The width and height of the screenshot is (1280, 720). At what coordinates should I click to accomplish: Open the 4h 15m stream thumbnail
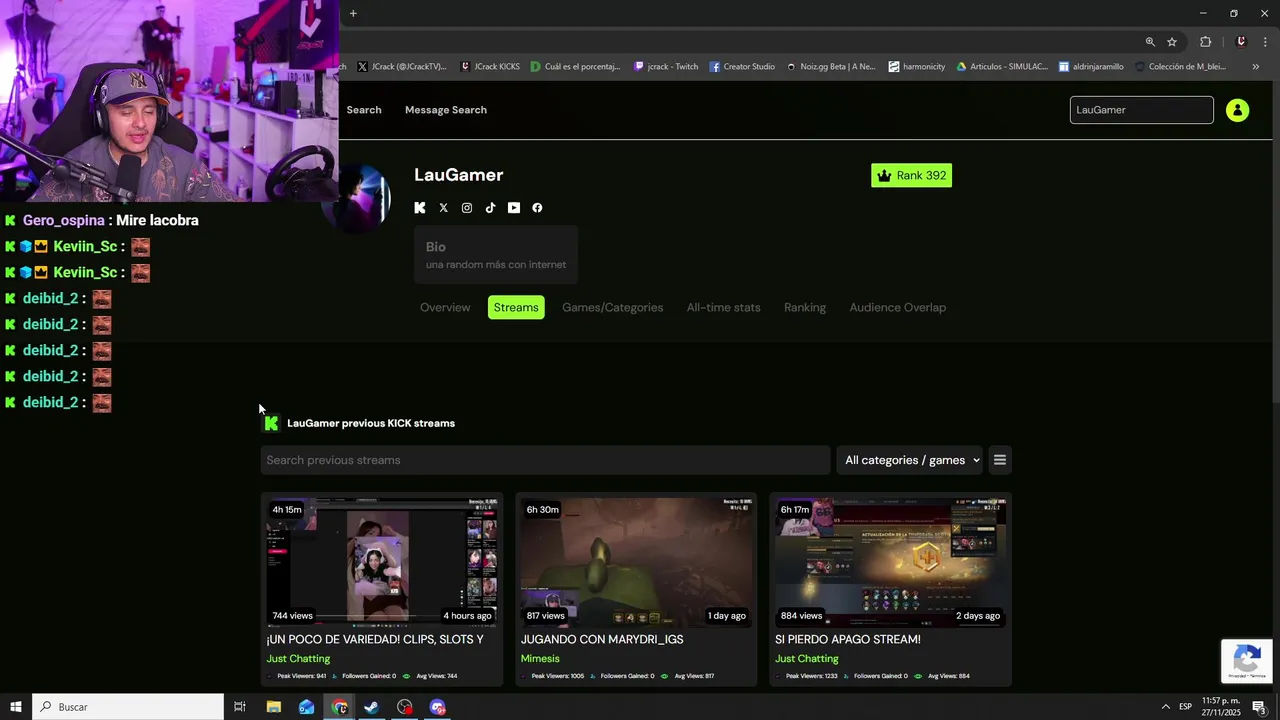(x=382, y=562)
